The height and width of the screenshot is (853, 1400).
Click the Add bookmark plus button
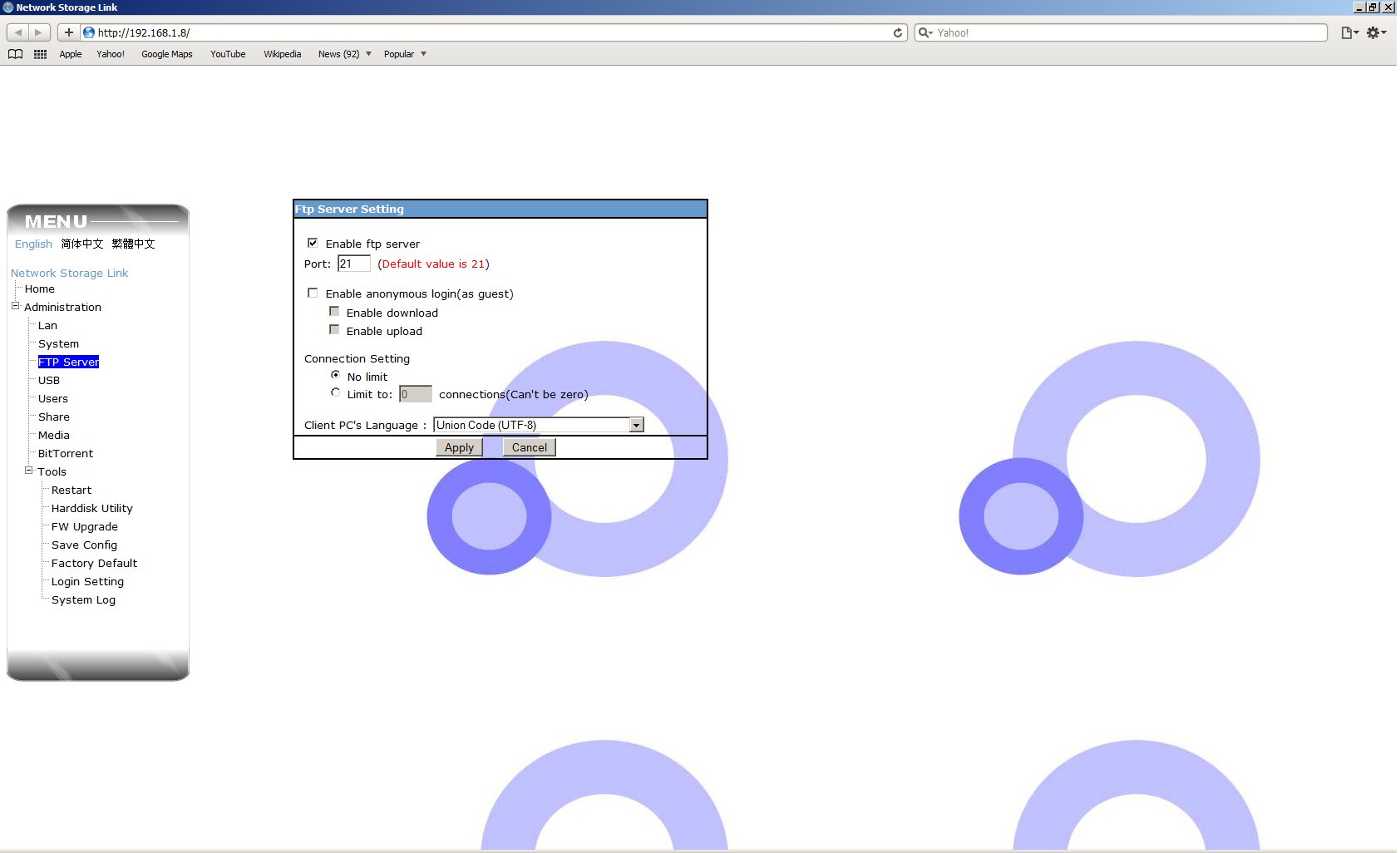[x=69, y=32]
